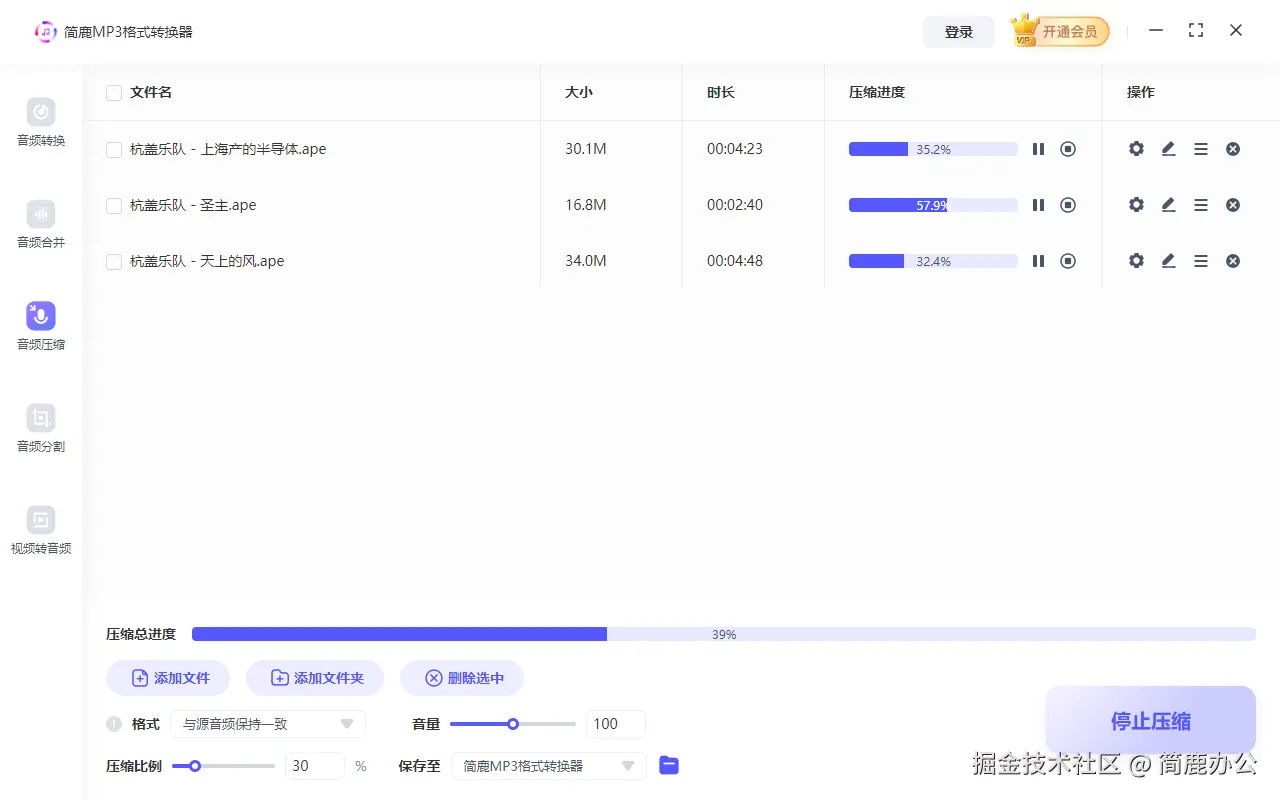Click the size value 30.1M
The height and width of the screenshot is (800, 1280).
(x=586, y=149)
